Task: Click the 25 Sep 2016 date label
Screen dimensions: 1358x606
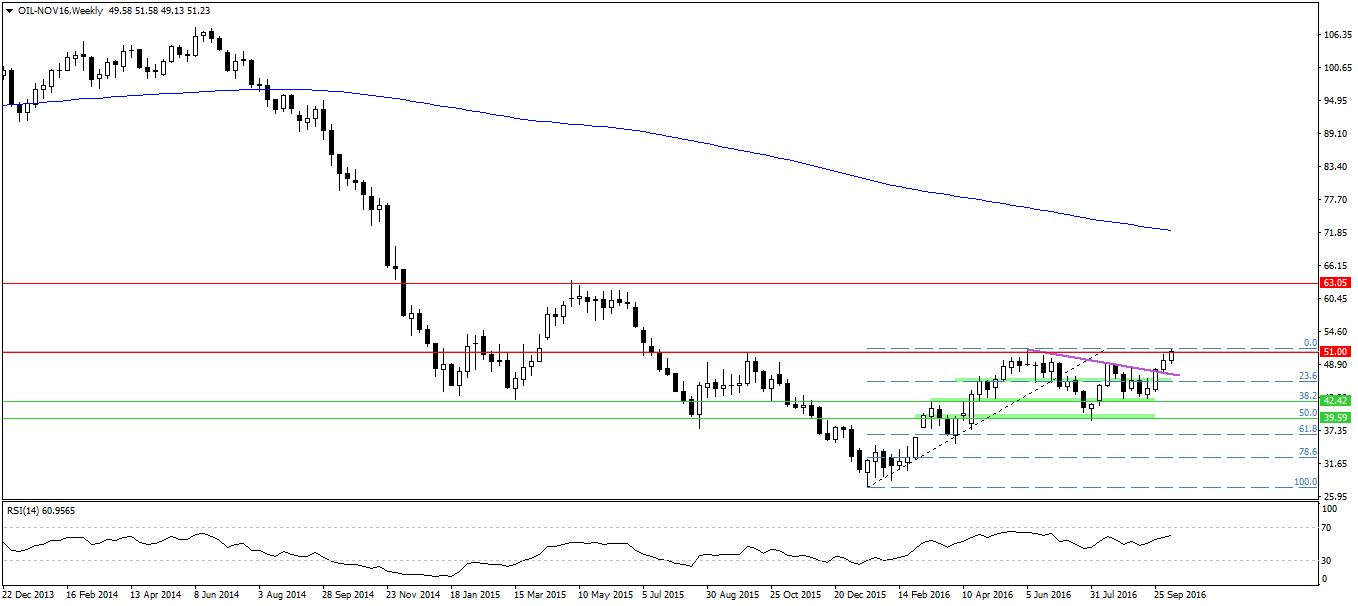Action: click(1182, 594)
